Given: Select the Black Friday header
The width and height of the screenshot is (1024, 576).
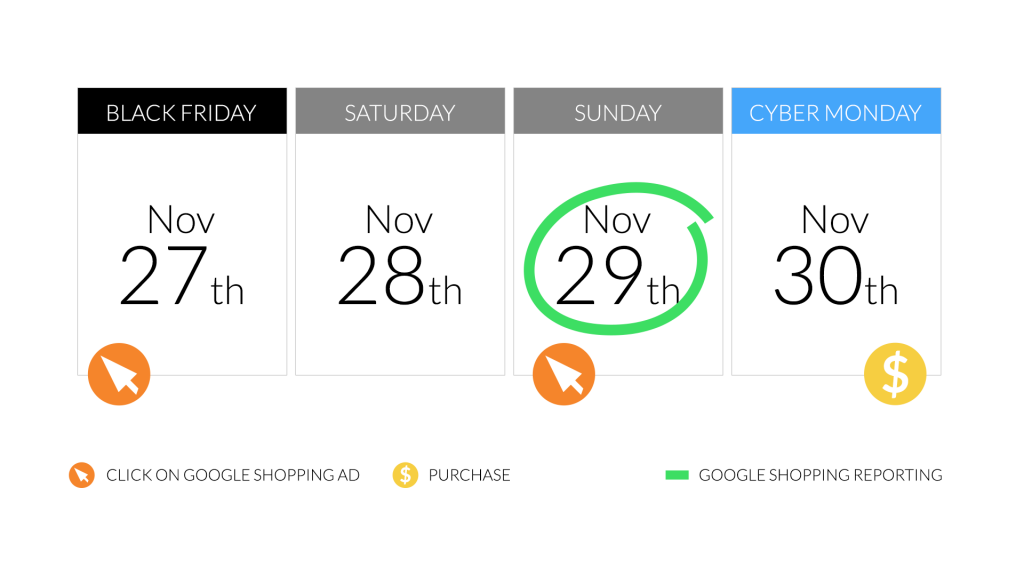Looking at the screenshot, I should coord(182,111).
